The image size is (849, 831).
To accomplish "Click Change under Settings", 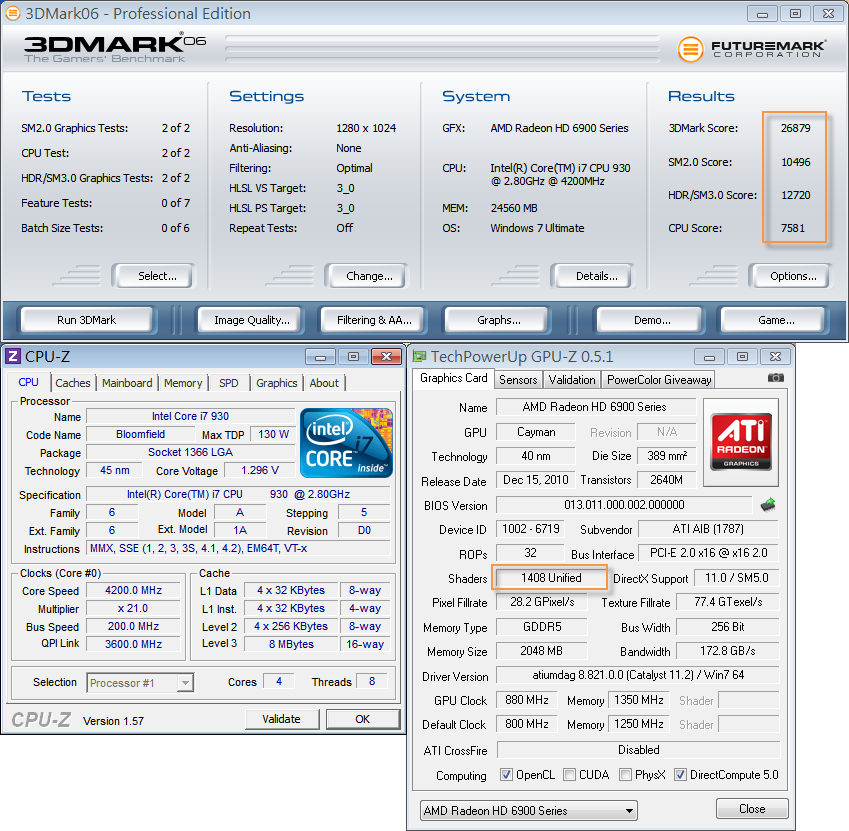I will click(369, 276).
